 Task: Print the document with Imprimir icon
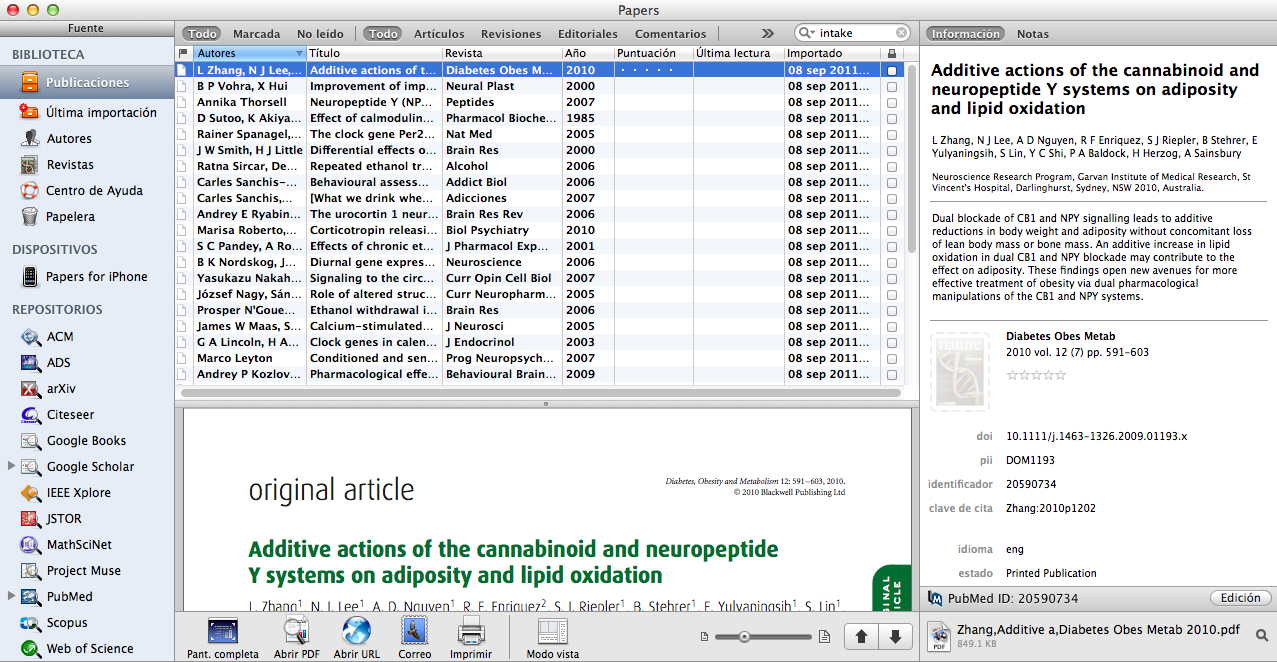[x=471, y=631]
